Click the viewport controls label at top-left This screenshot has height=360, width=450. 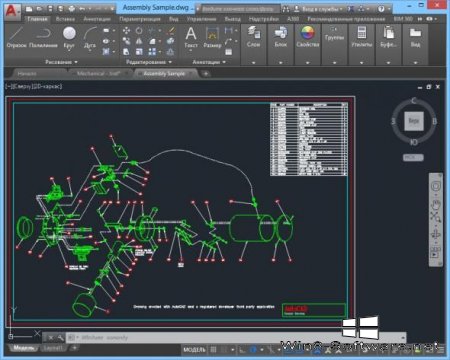pyautogui.click(x=33, y=86)
